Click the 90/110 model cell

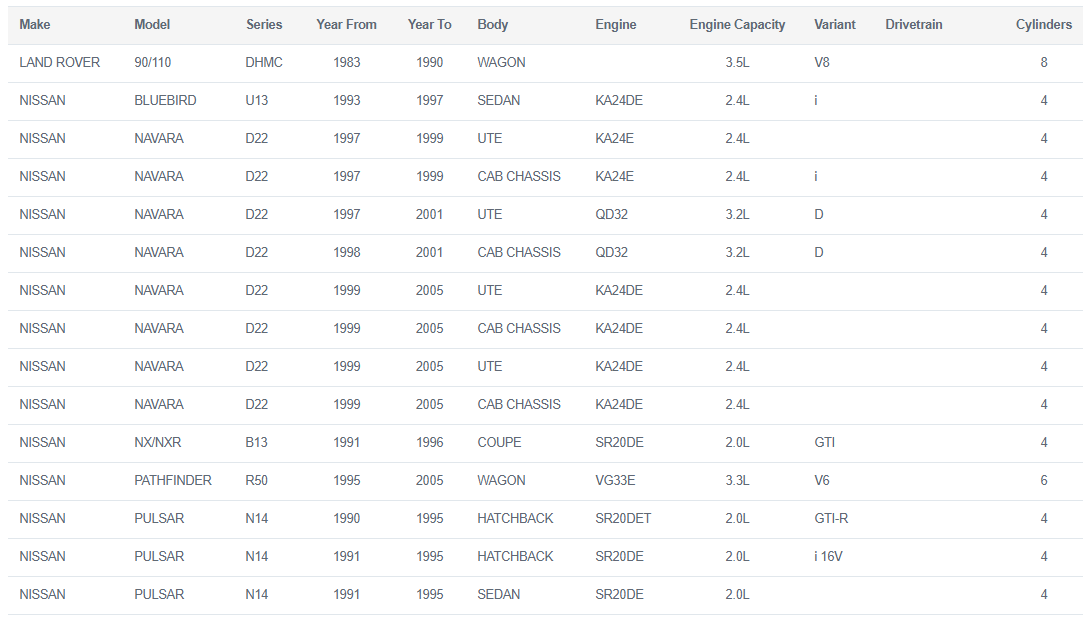click(x=153, y=62)
